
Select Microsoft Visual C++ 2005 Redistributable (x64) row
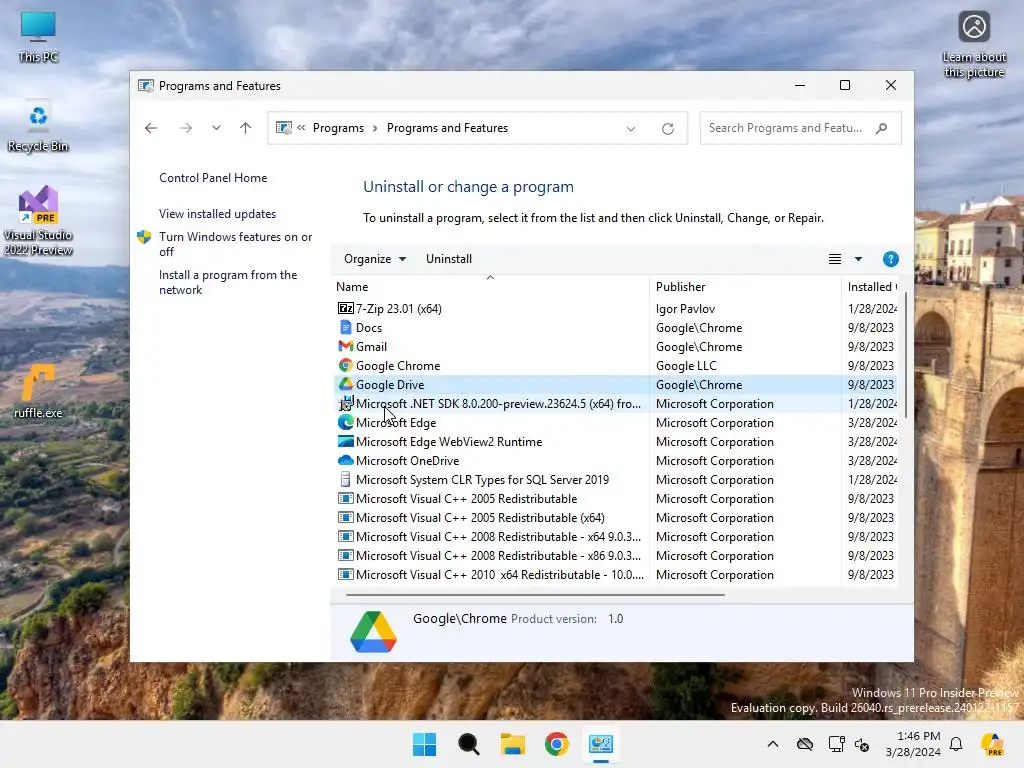(x=614, y=517)
